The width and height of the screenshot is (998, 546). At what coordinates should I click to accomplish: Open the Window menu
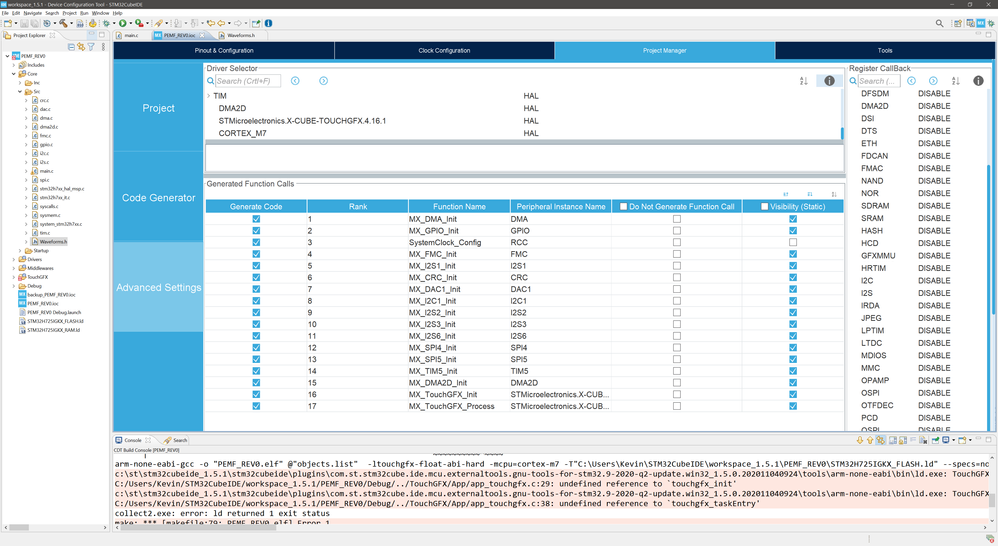coord(101,13)
